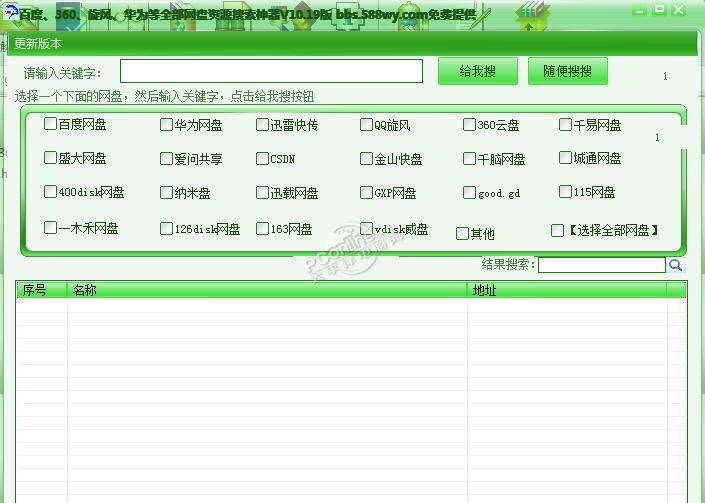The height and width of the screenshot is (503, 705).
Task: Enable vdisk威盘 checkbox
Action: pos(366,228)
